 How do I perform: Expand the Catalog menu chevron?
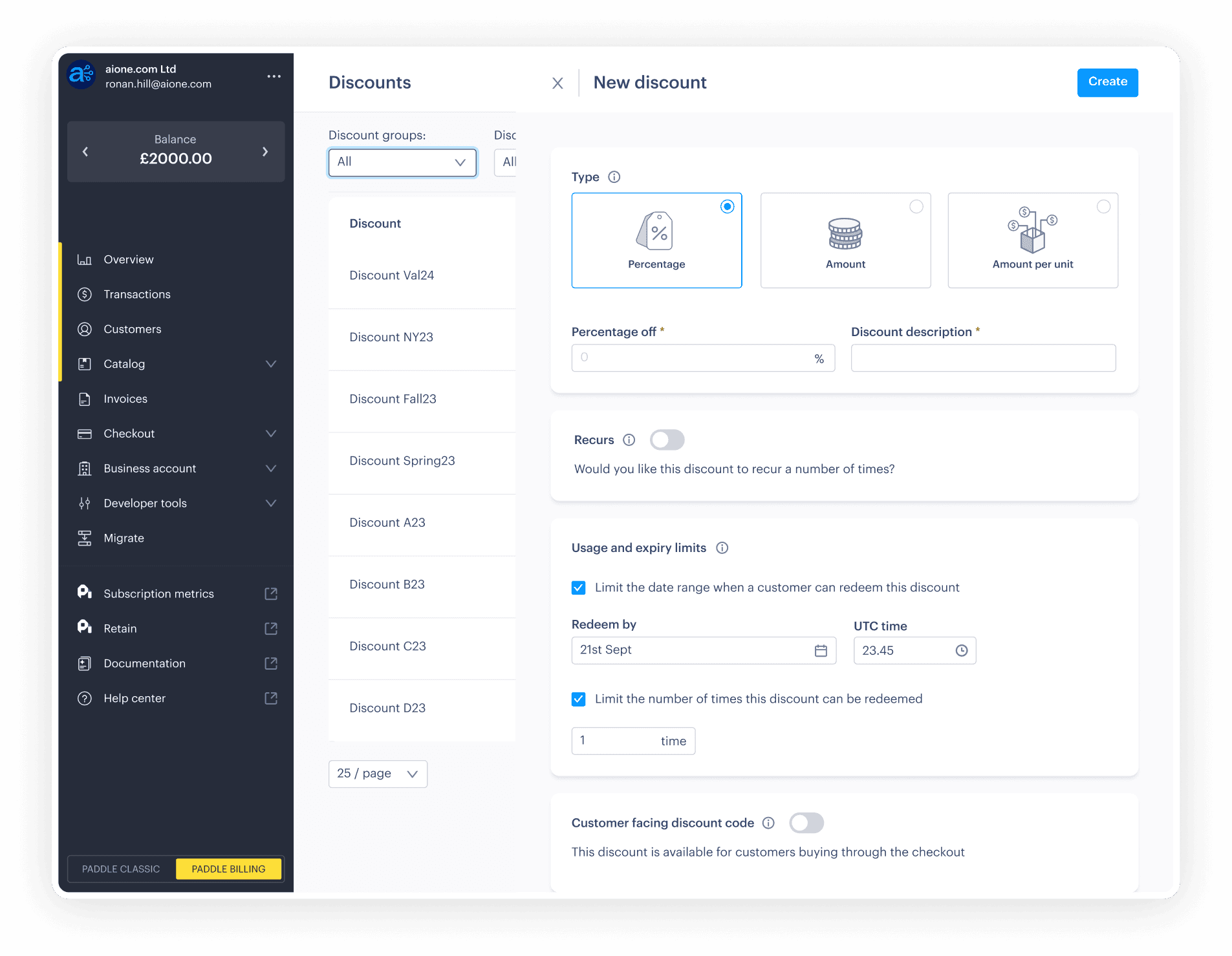click(271, 365)
